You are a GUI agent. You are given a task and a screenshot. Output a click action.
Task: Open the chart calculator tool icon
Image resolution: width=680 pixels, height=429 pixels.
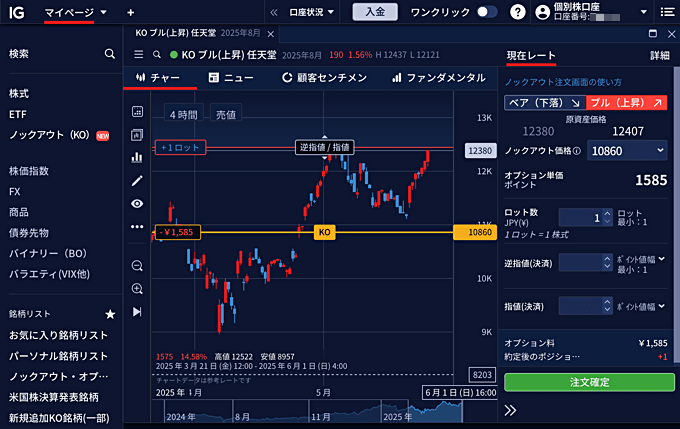[137, 111]
